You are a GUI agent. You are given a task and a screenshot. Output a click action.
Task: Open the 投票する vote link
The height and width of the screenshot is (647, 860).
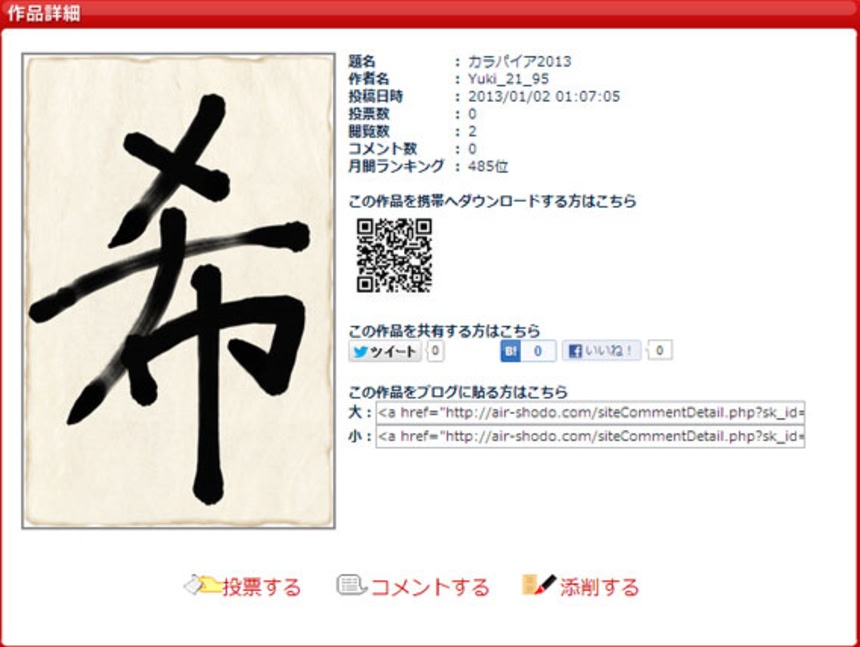tap(262, 587)
